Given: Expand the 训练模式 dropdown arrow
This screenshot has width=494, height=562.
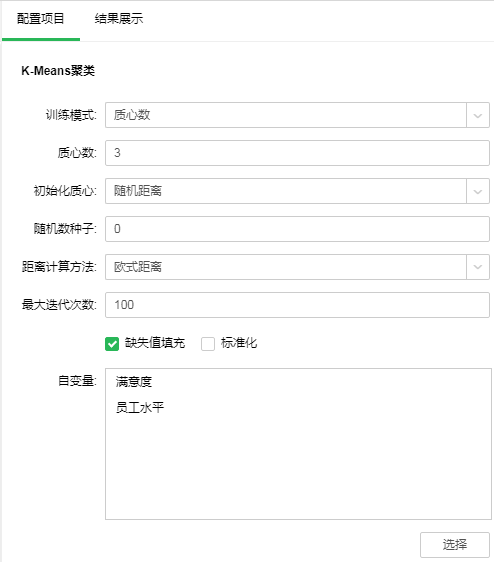Looking at the screenshot, I should (x=478, y=115).
